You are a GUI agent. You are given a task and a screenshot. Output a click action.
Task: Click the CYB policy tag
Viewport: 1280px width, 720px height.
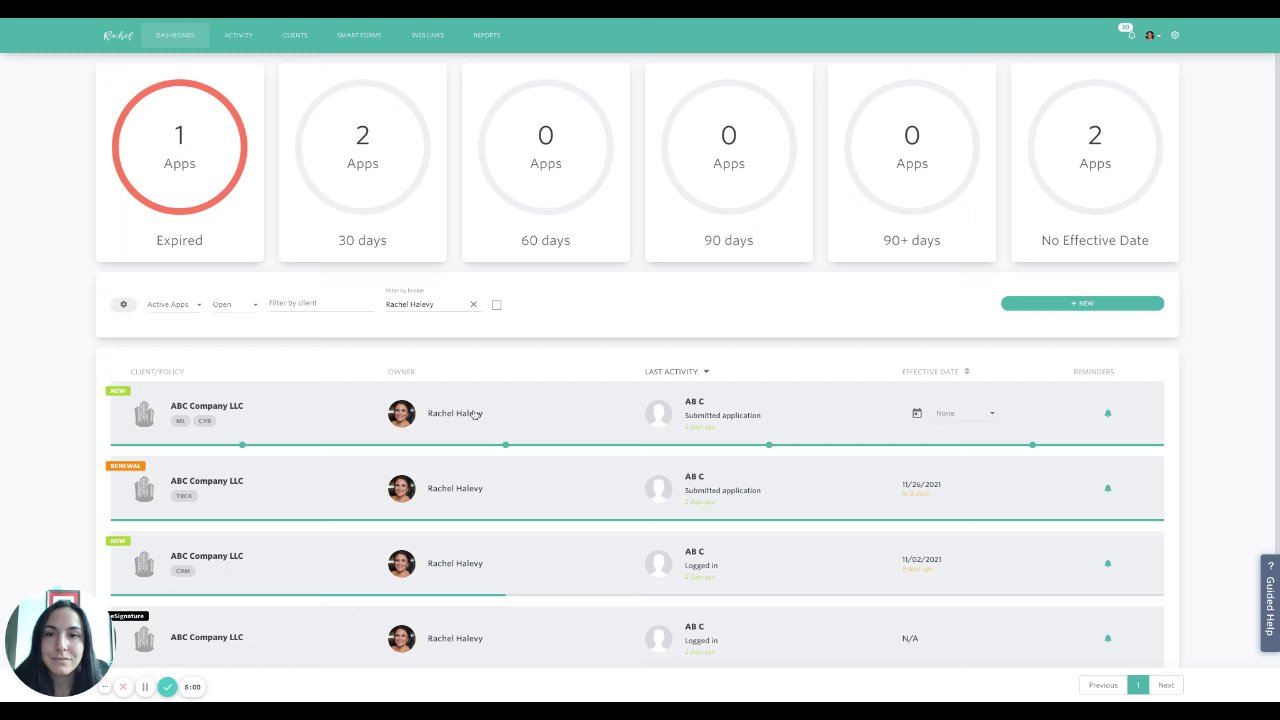[x=205, y=421]
